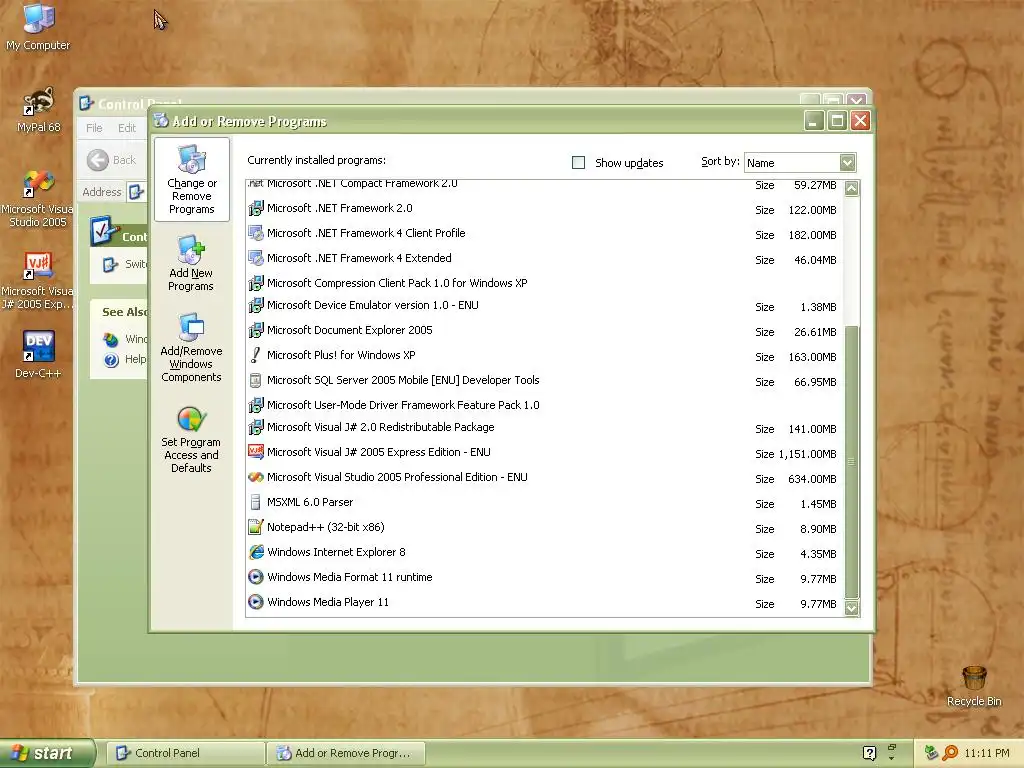Select Microsoft Compression Client Pack 1.0 entry
1024x768 pixels.
545,283
